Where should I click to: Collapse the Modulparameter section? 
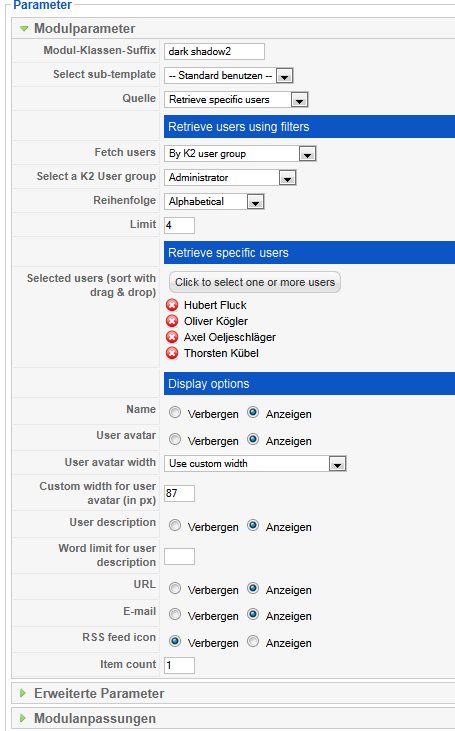pos(24,29)
